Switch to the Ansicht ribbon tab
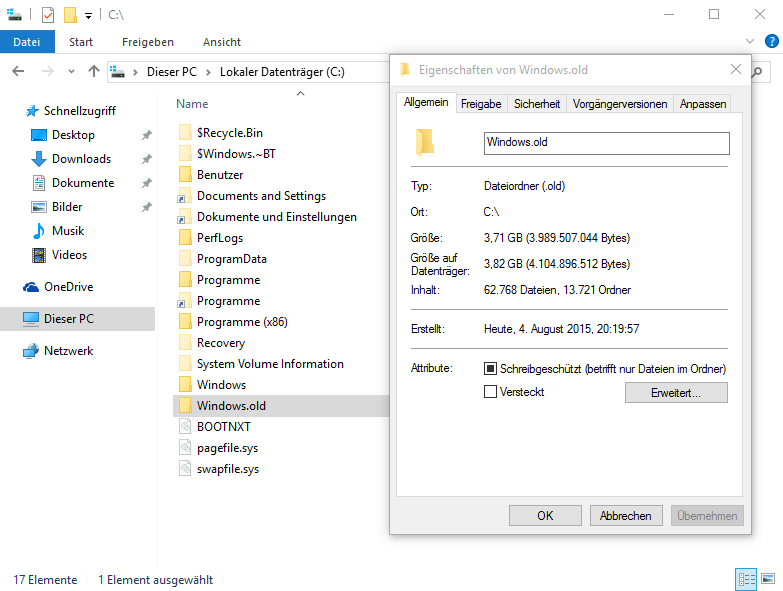Image resolution: width=783 pixels, height=591 pixels. point(222,42)
